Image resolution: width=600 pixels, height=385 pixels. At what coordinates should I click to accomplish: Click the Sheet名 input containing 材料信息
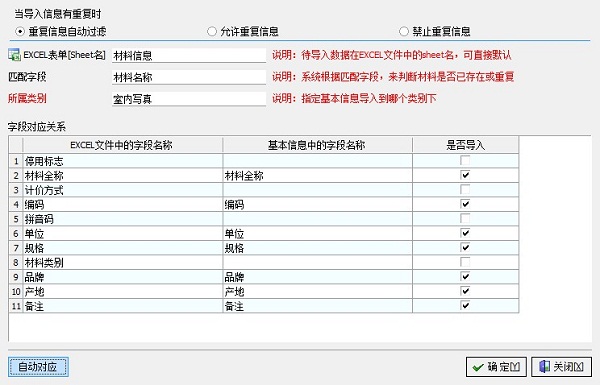tap(189, 55)
